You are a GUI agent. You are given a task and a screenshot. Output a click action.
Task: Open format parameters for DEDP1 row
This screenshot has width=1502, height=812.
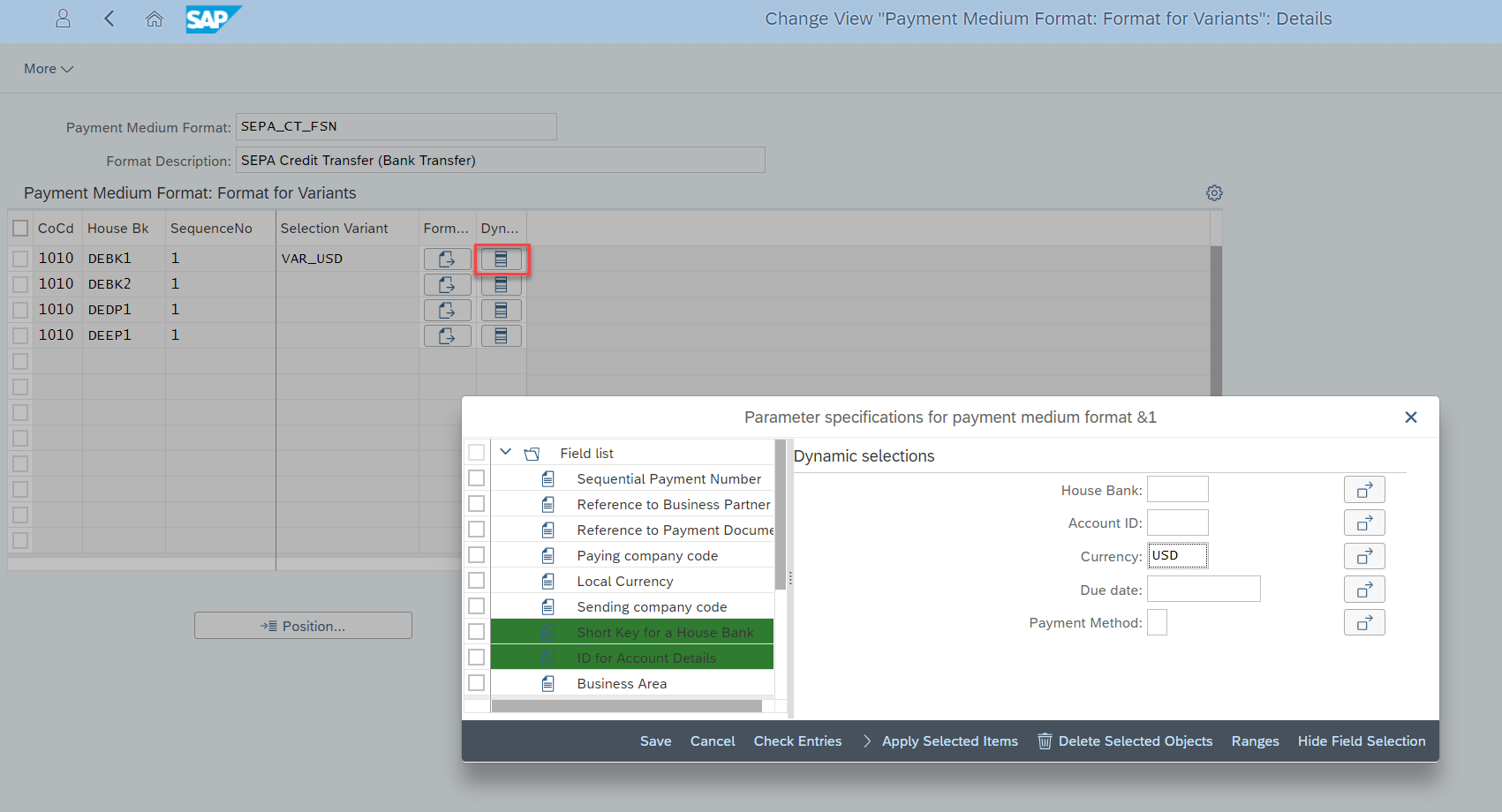click(447, 310)
